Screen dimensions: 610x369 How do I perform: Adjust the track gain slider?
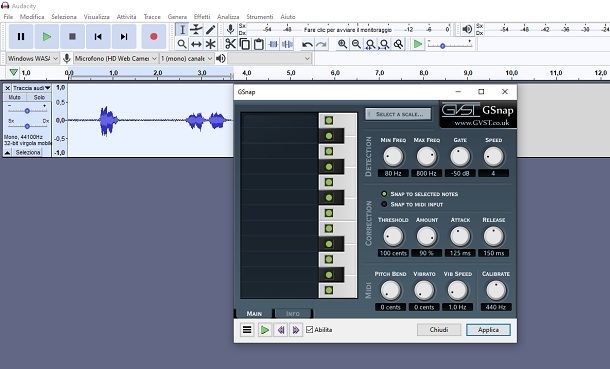click(x=27, y=111)
